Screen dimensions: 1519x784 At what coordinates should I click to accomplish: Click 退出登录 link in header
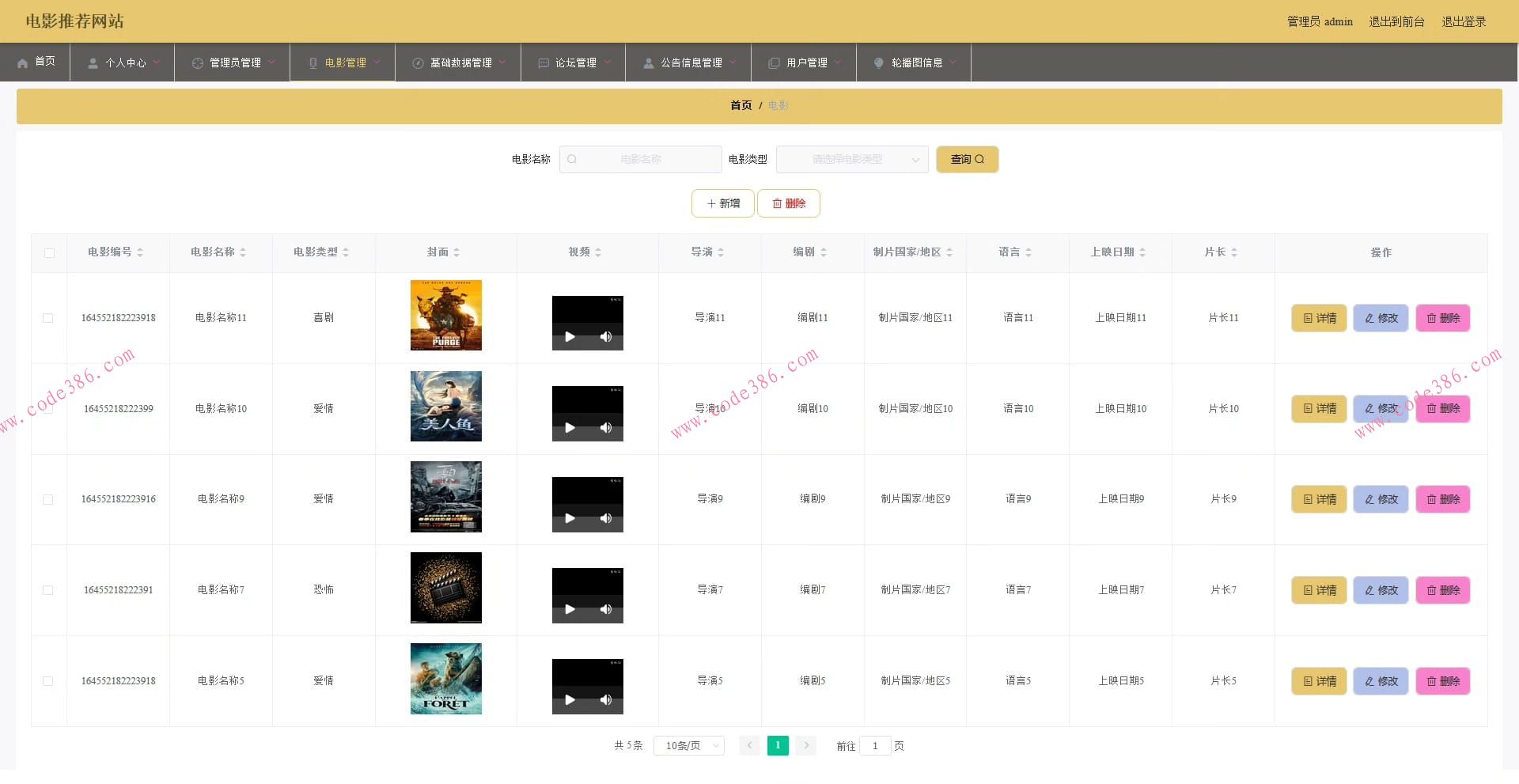[x=1463, y=21]
